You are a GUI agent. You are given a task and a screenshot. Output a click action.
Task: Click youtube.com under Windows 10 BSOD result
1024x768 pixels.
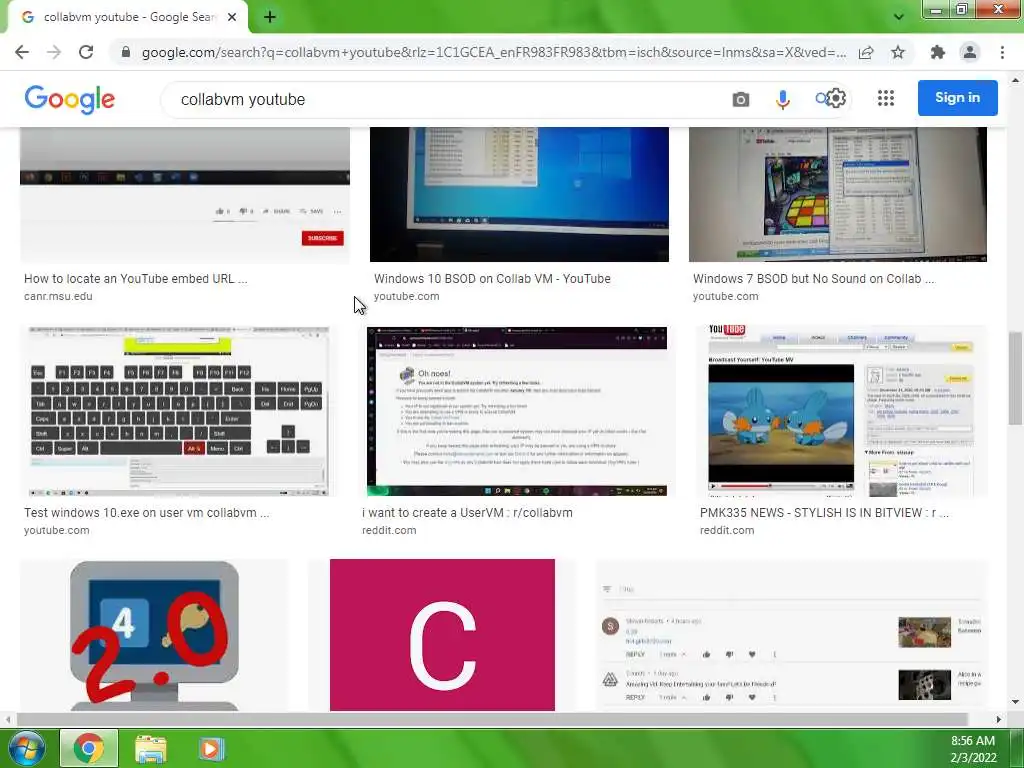point(406,296)
